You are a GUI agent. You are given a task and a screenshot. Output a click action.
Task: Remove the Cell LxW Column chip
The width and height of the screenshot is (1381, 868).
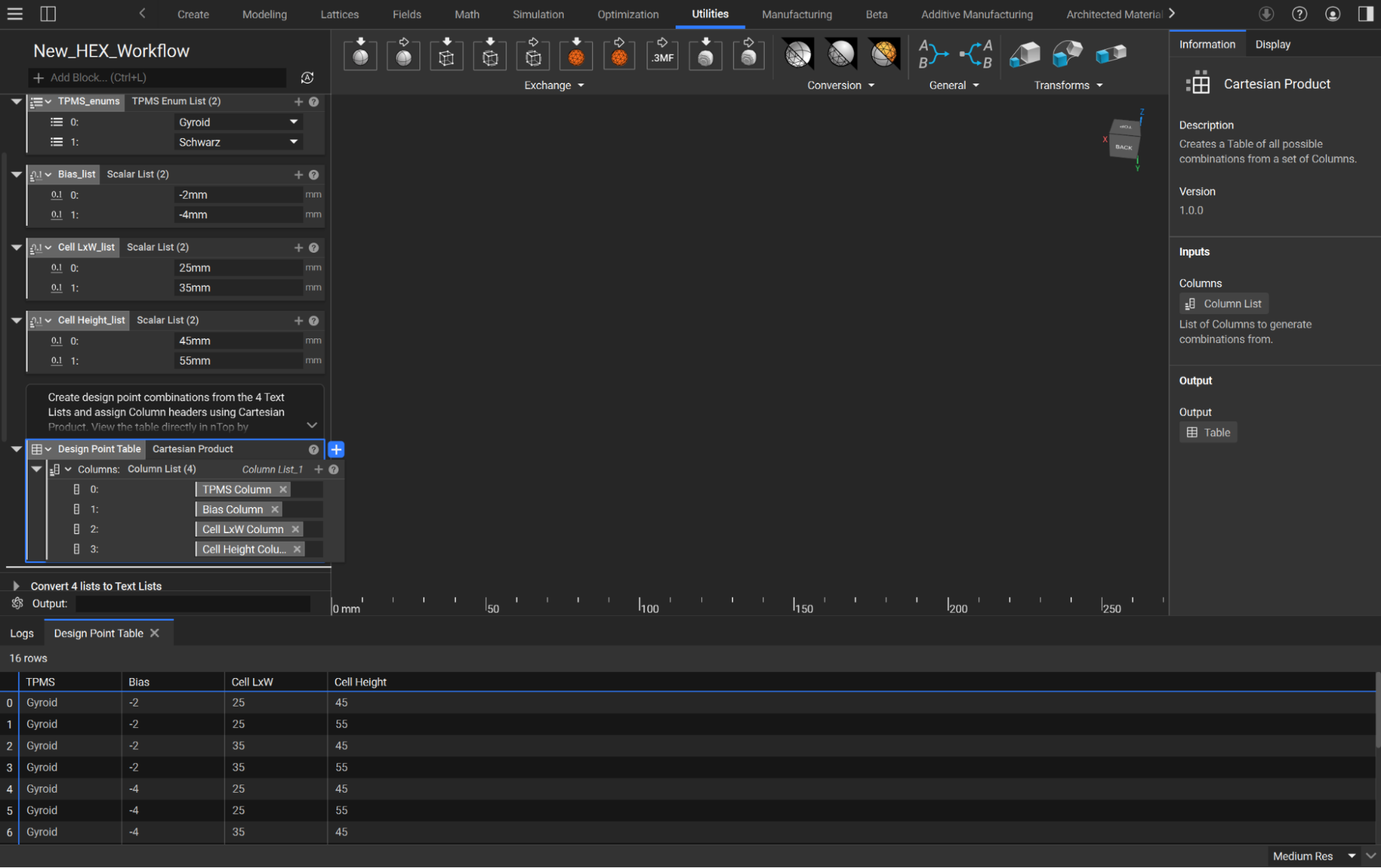point(295,530)
